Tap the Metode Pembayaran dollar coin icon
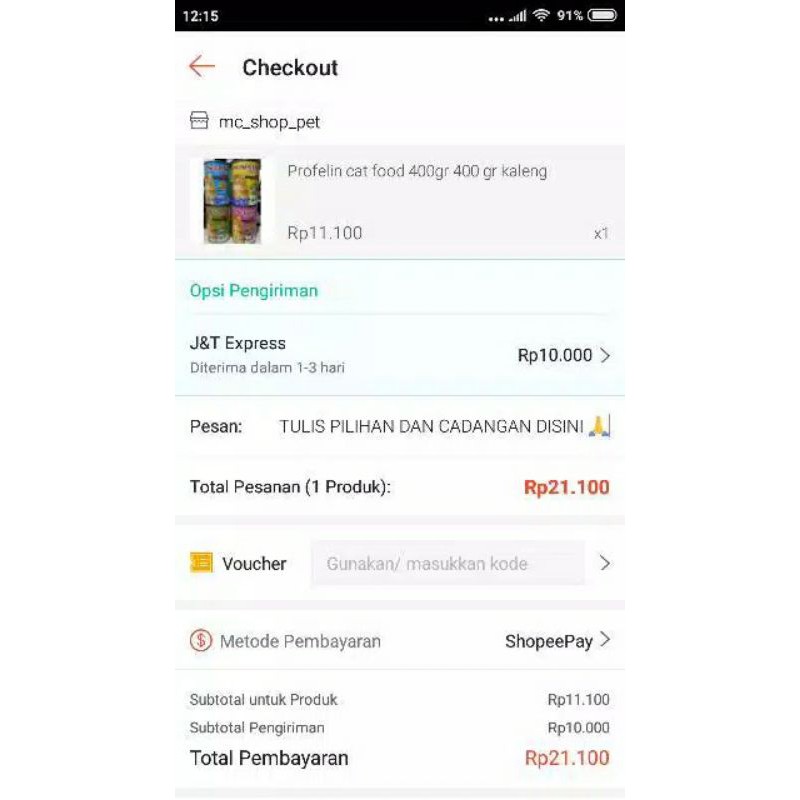 201,640
